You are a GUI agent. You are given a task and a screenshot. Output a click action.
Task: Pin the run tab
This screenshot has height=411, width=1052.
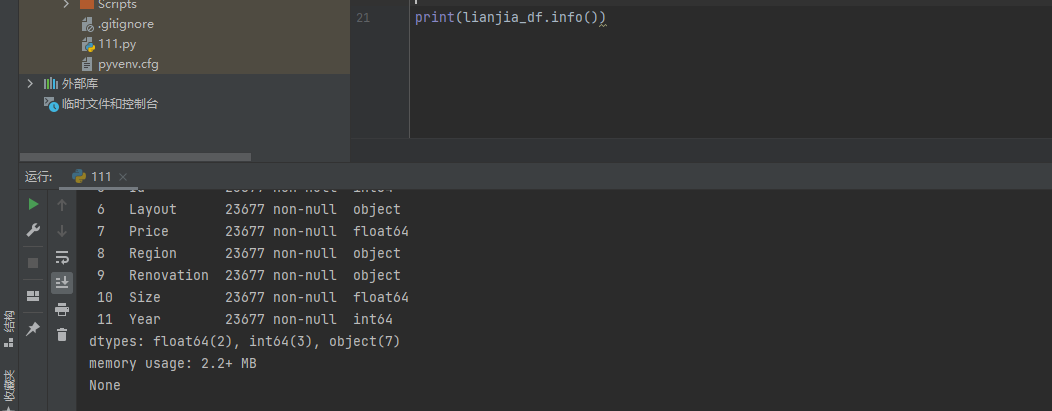tap(33, 328)
